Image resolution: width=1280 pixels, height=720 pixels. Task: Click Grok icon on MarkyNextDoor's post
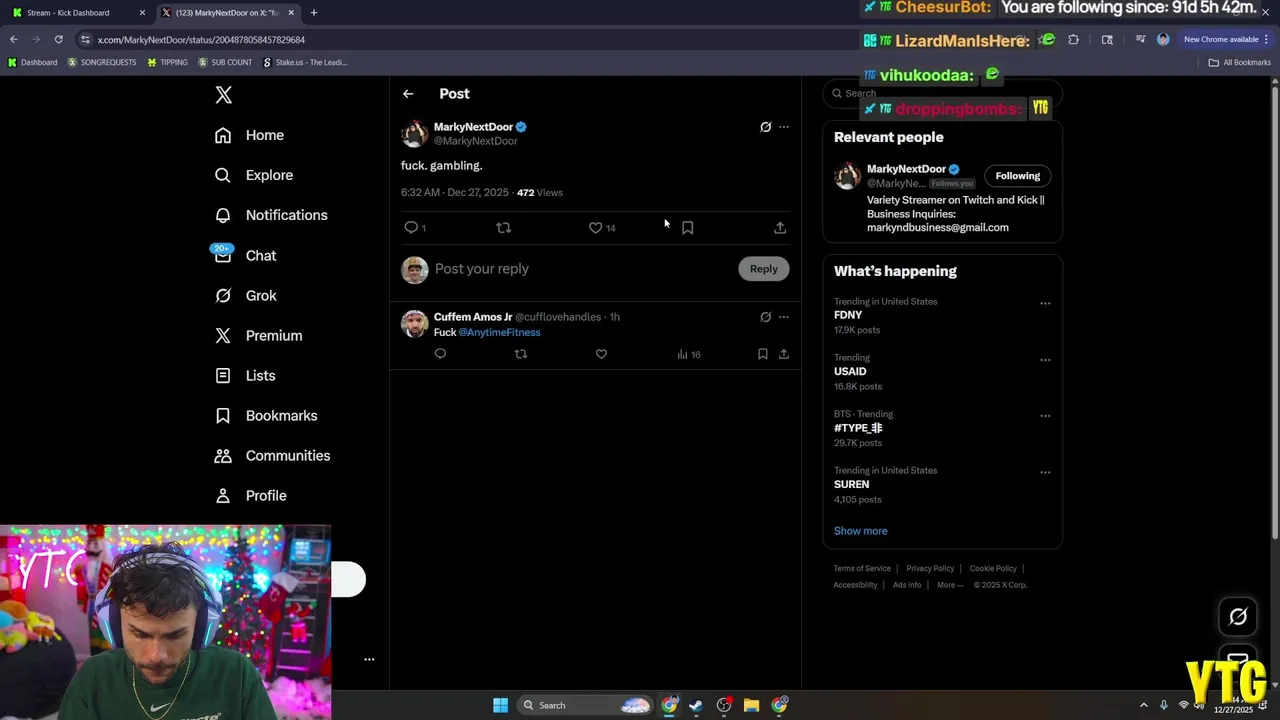coord(766,127)
